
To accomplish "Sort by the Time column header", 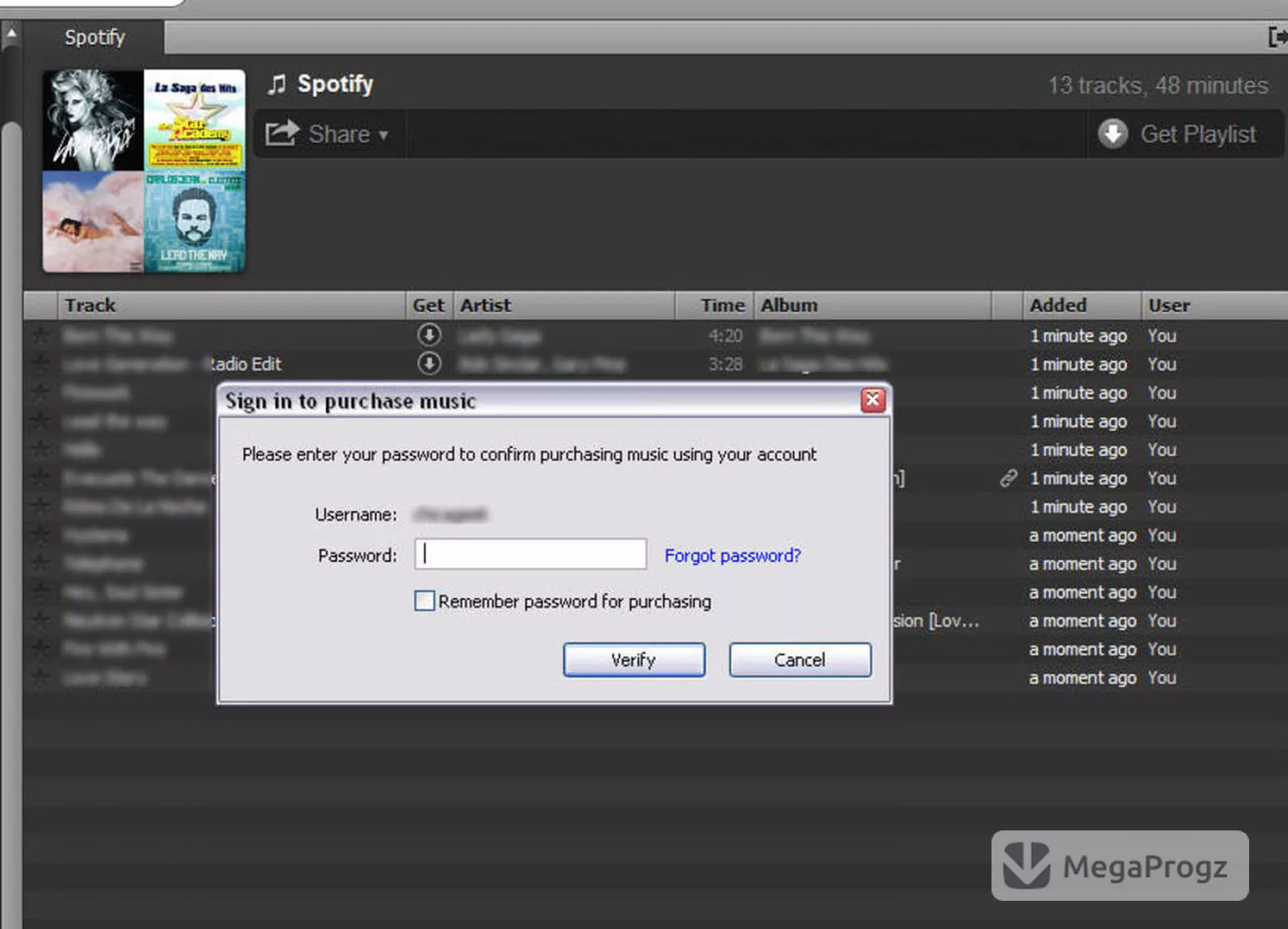I will click(715, 305).
